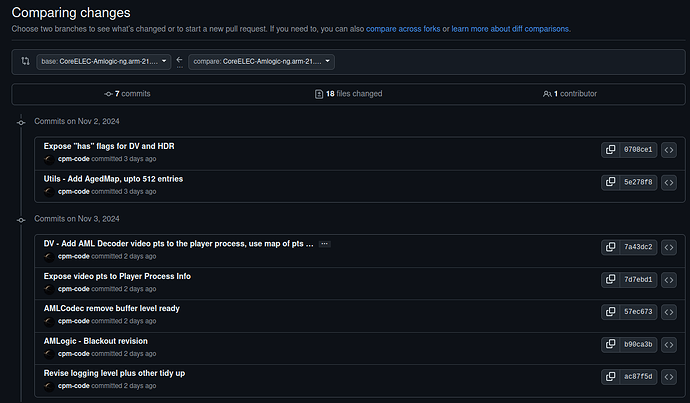Open the 1 contributor tab
Image resolution: width=690 pixels, height=403 pixels.
[564, 94]
